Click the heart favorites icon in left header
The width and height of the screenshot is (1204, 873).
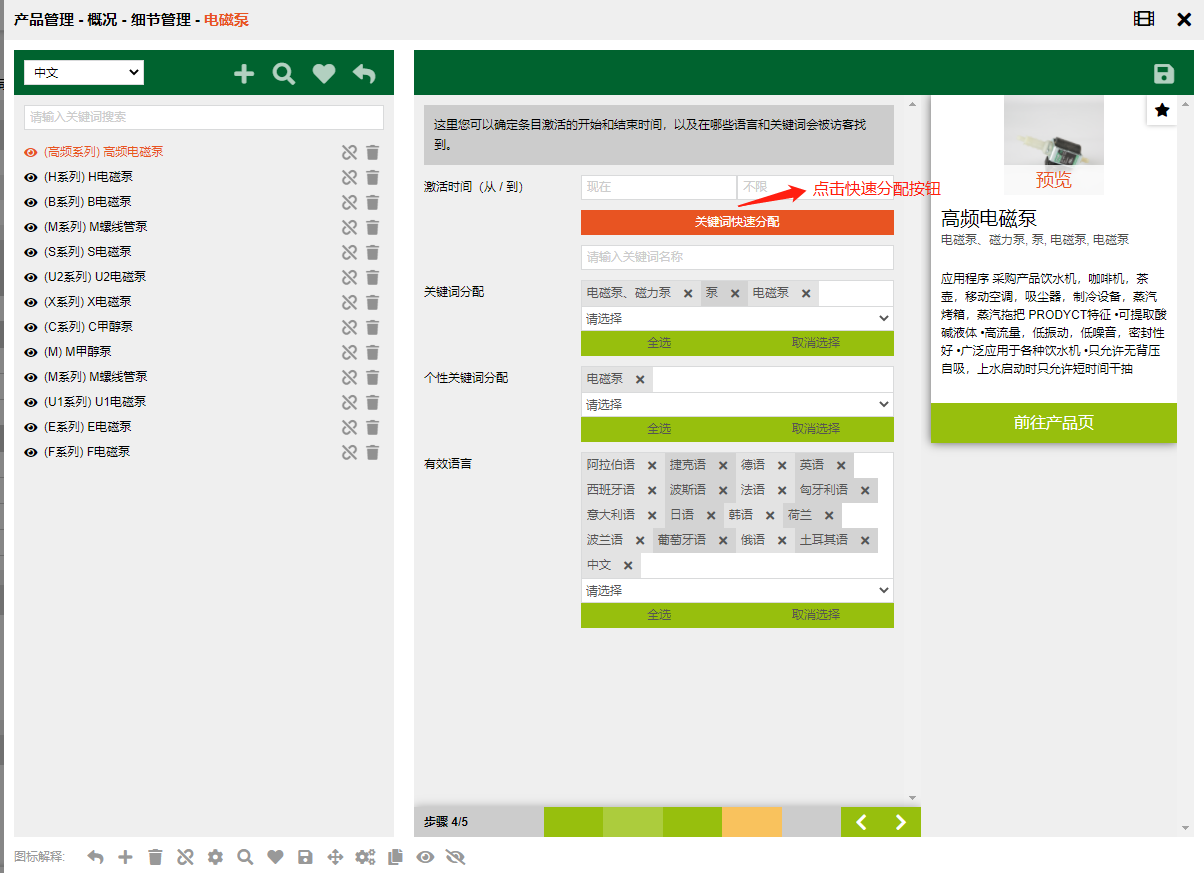coord(324,74)
